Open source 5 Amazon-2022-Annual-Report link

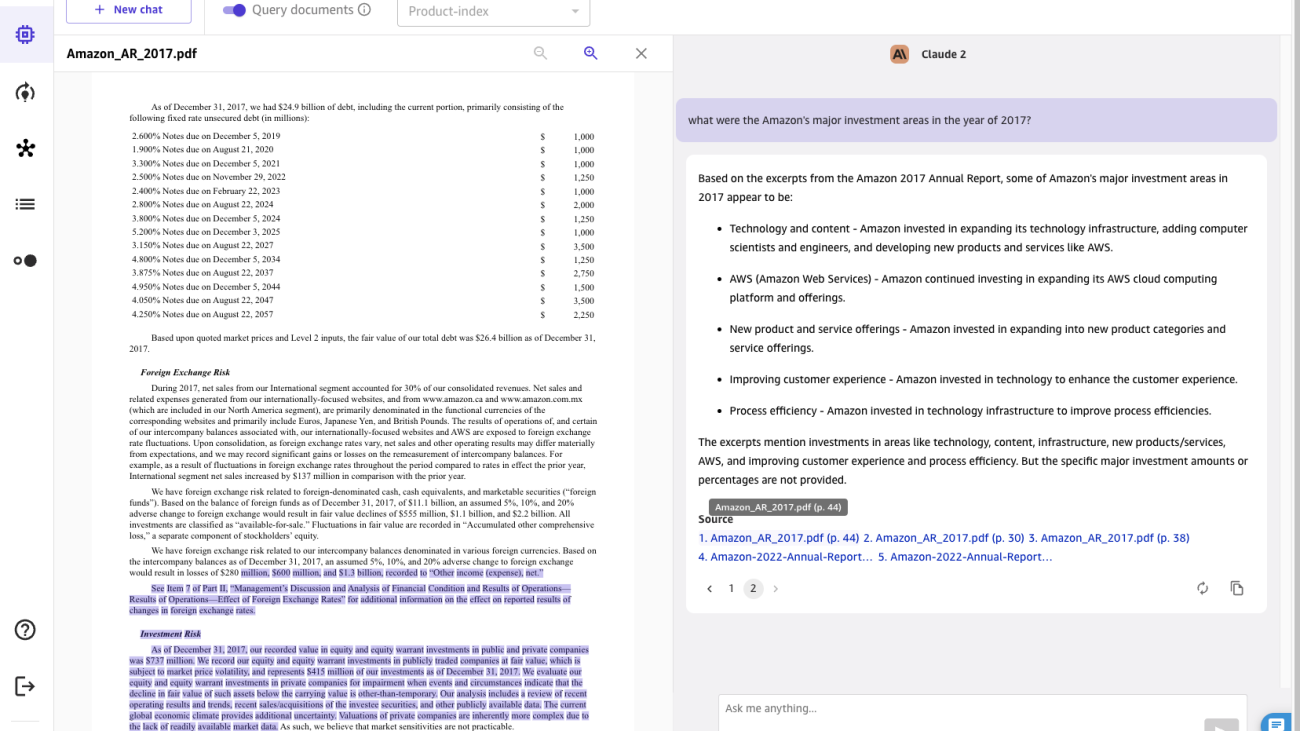[965, 557]
